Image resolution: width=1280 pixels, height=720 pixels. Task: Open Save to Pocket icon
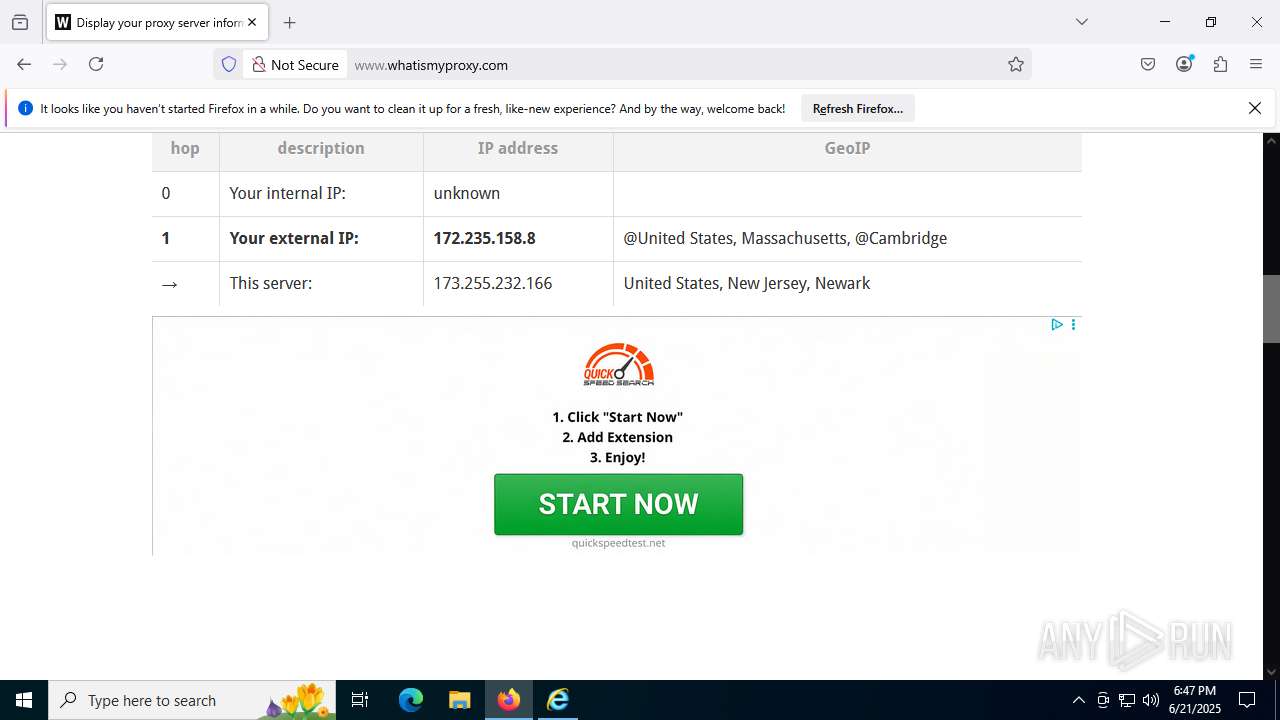(x=1148, y=64)
